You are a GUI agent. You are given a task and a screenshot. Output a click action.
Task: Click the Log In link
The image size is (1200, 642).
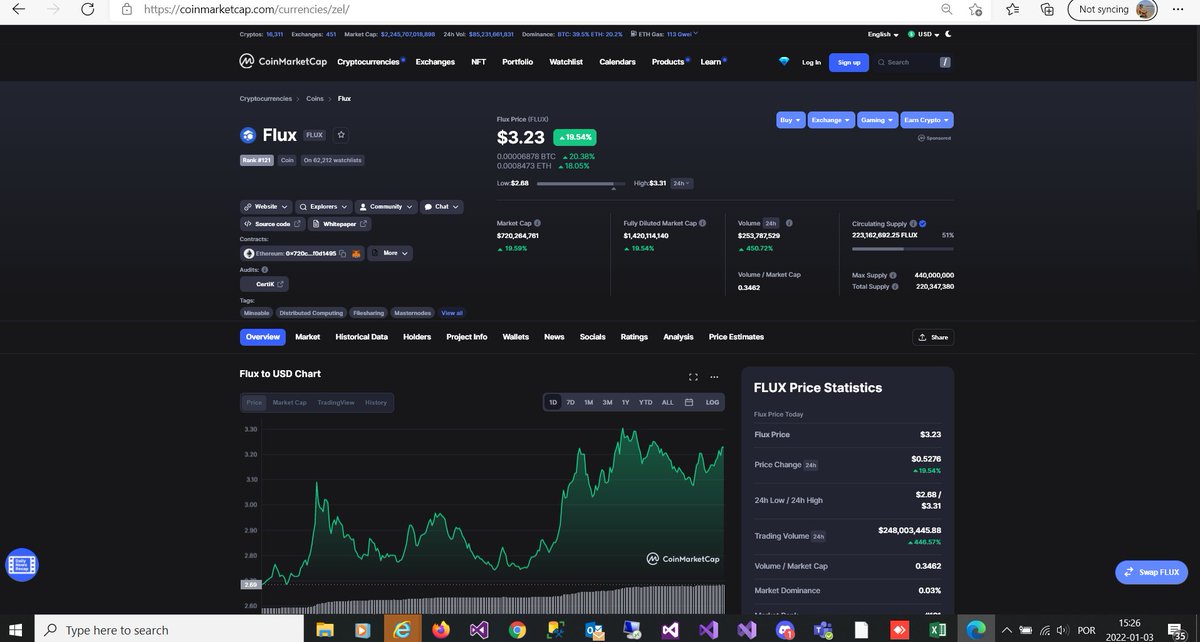click(x=811, y=62)
